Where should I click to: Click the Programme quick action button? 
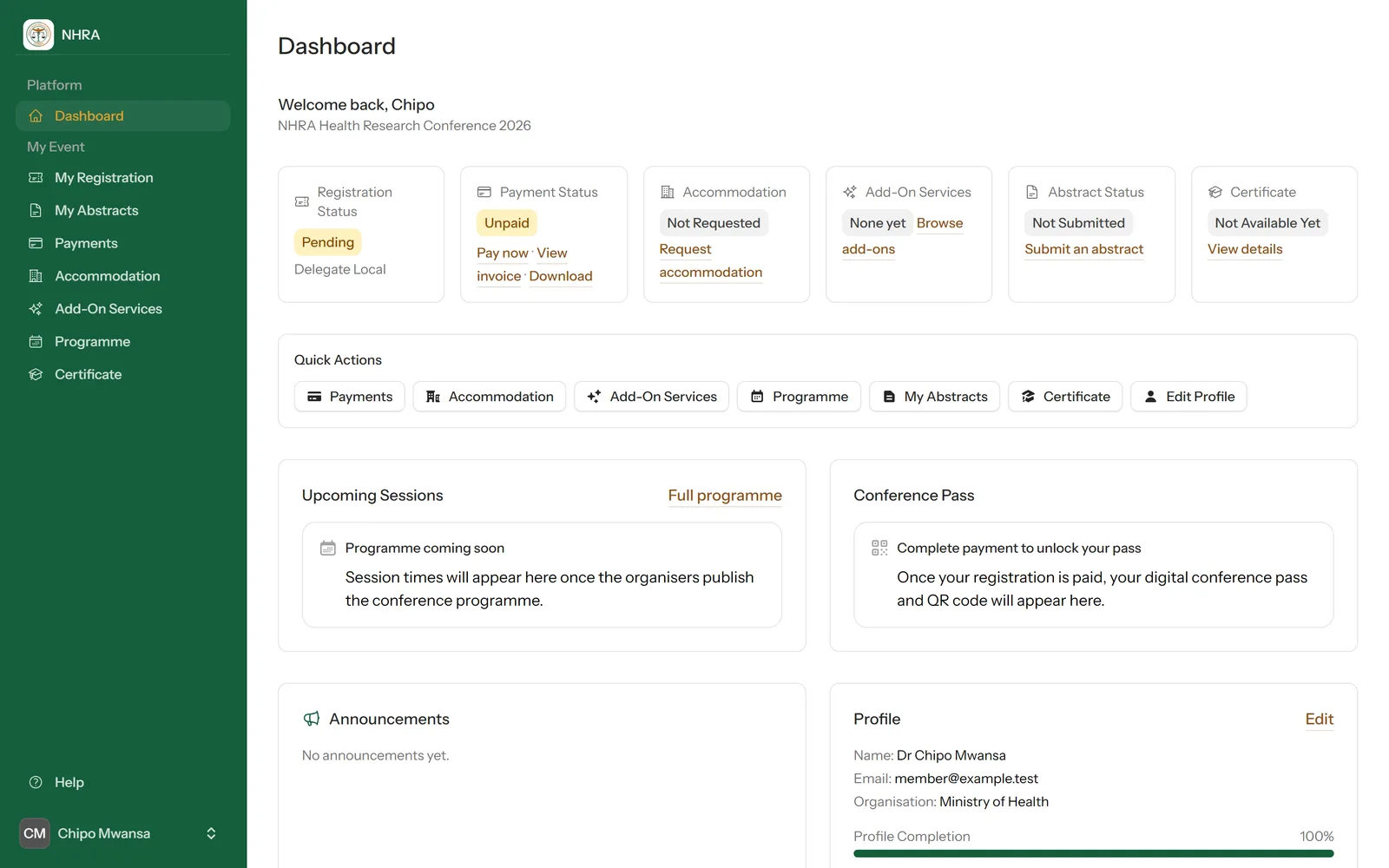pyautogui.click(x=799, y=397)
